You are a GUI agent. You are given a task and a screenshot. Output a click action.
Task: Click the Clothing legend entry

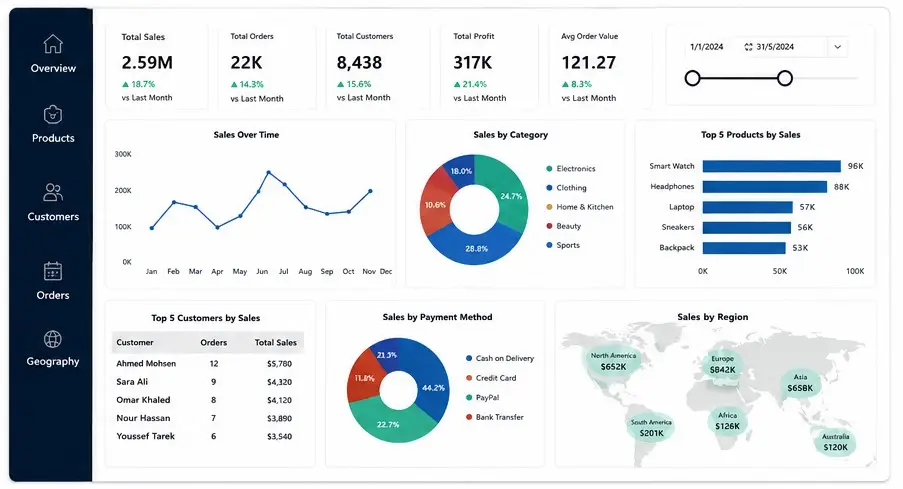coord(566,188)
